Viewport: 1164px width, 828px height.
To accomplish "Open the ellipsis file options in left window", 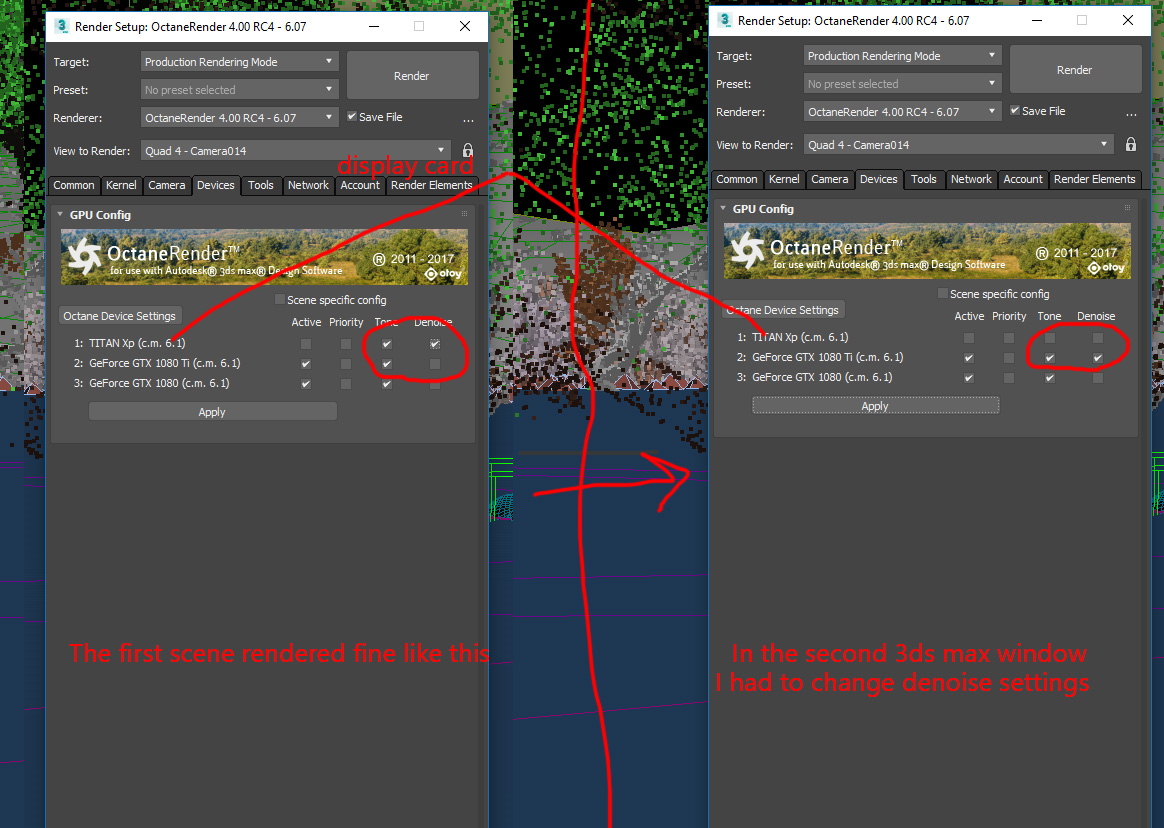I will tap(468, 119).
